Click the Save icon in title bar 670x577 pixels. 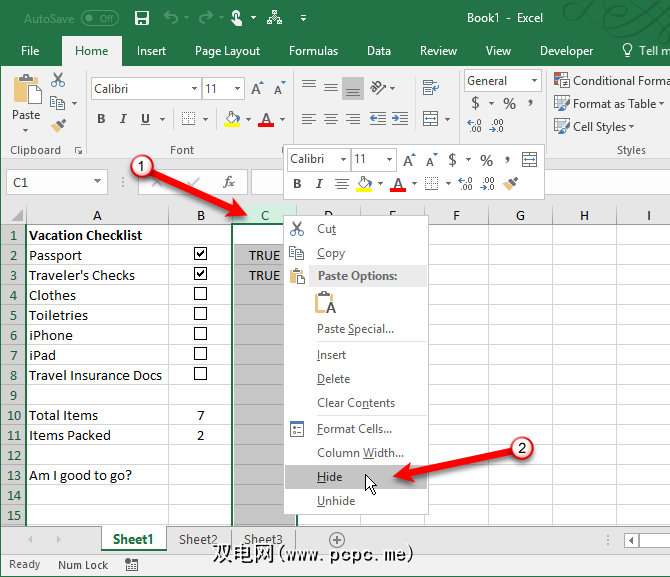point(142,18)
